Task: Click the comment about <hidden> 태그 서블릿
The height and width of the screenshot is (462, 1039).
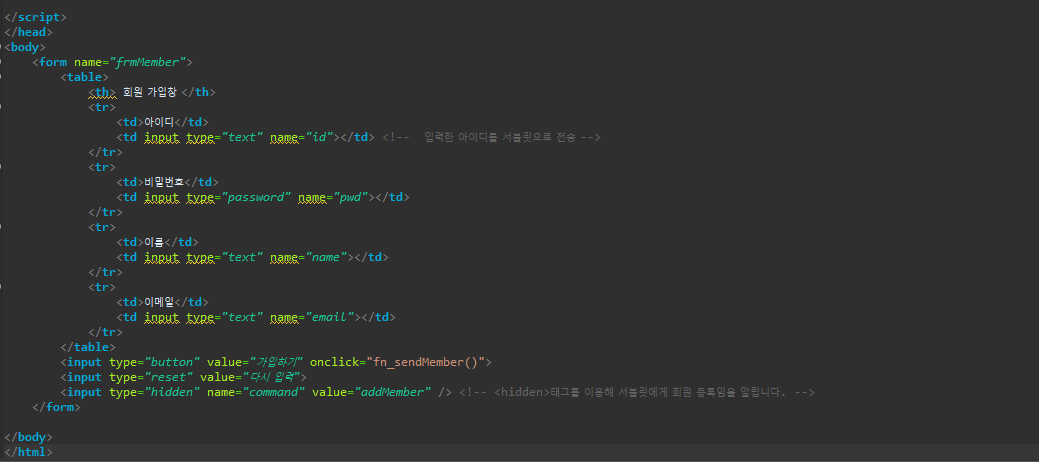Action: pyautogui.click(x=636, y=392)
